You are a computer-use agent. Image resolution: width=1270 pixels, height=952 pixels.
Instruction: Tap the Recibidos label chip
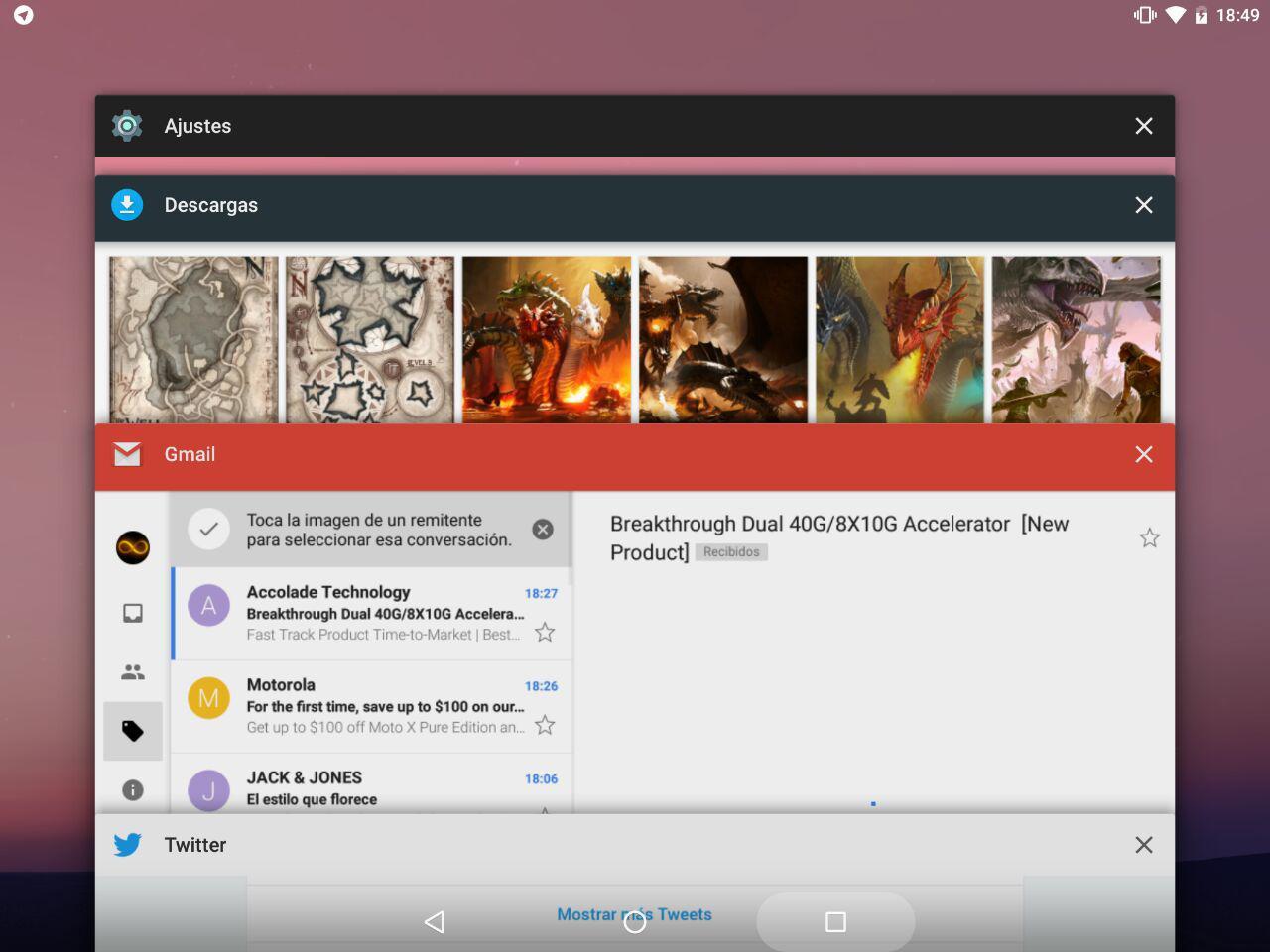tap(731, 552)
